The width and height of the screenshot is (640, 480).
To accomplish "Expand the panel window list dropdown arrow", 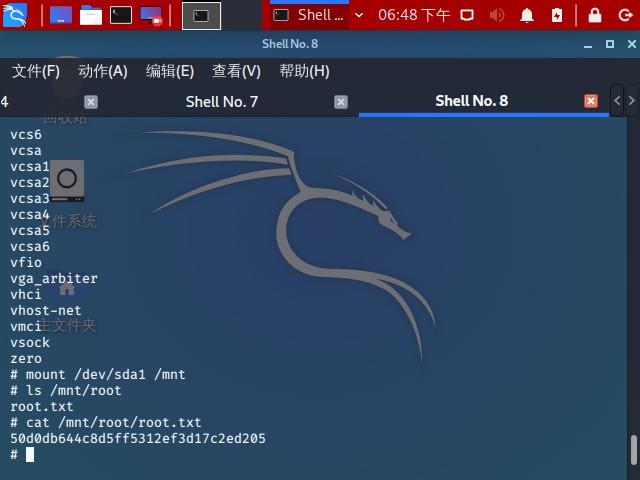I will [359, 15].
